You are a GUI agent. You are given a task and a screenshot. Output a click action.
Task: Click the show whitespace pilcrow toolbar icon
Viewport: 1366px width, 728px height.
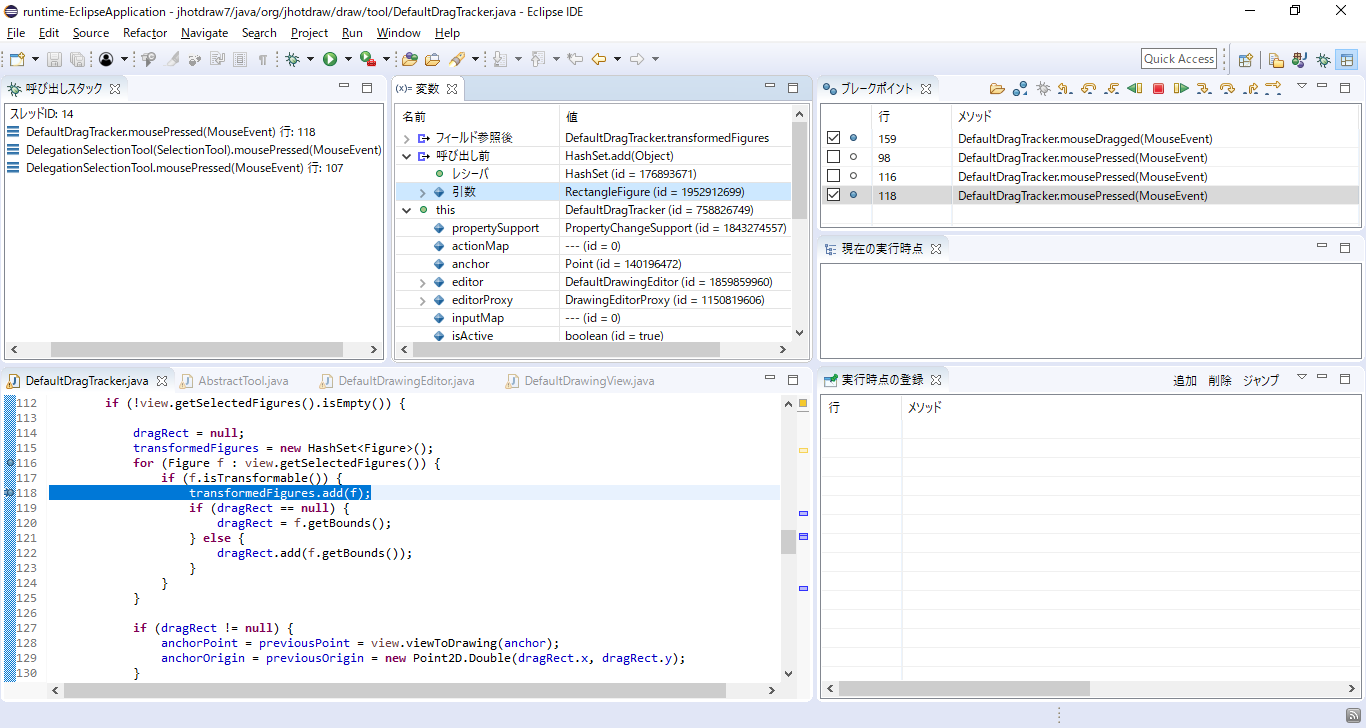tap(262, 59)
